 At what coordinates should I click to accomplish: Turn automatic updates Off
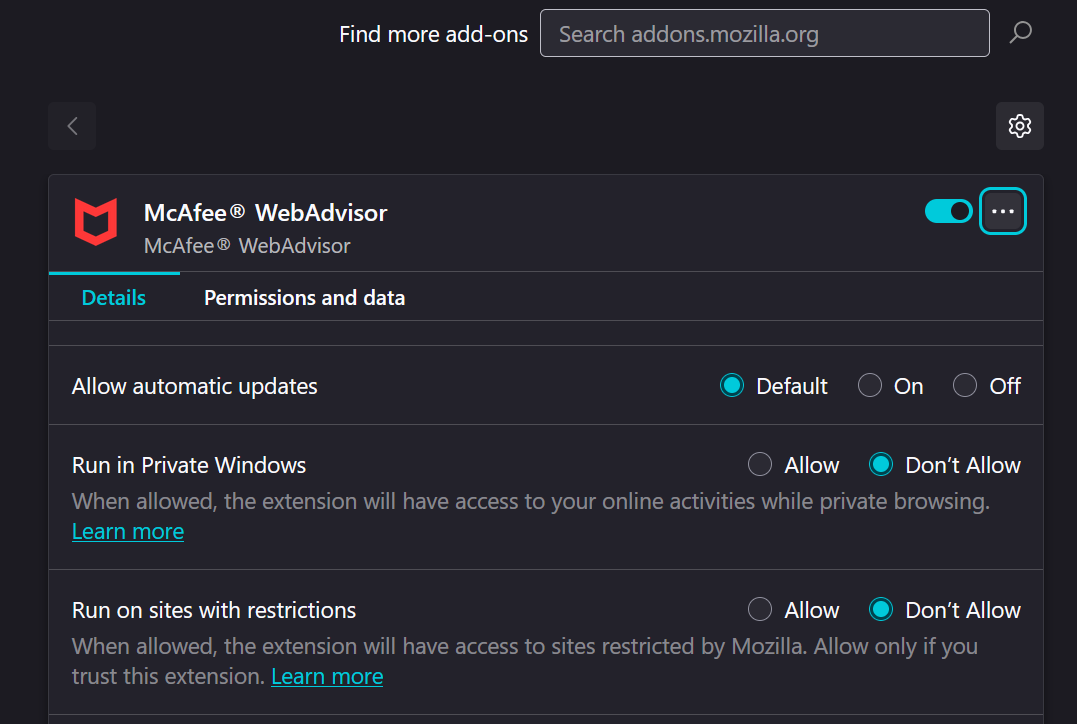[x=965, y=386]
